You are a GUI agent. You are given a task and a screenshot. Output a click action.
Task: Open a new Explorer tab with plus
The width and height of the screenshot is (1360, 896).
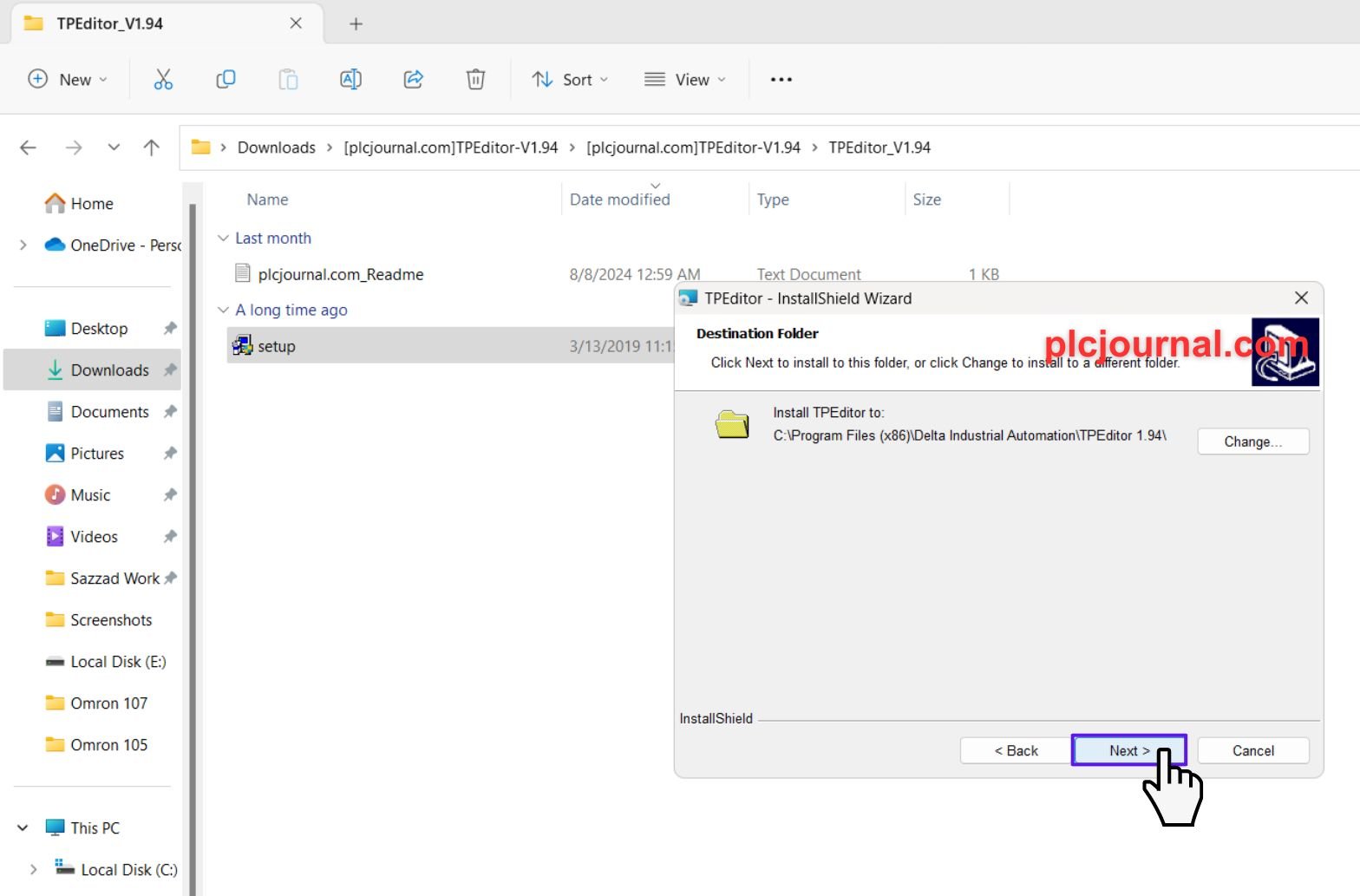pos(356,23)
